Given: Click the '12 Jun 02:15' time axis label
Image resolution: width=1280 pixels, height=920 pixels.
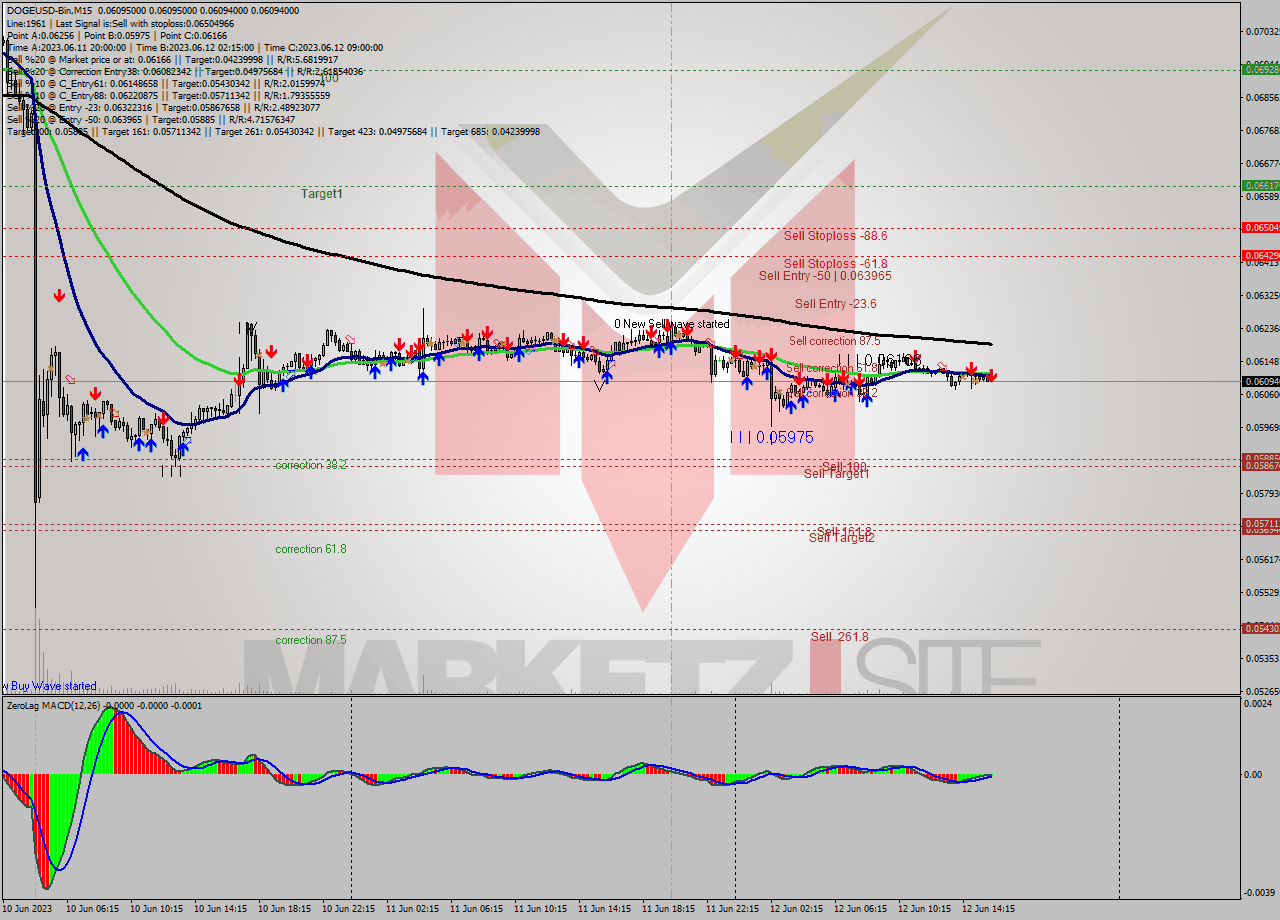Looking at the screenshot, I should 796,910.
